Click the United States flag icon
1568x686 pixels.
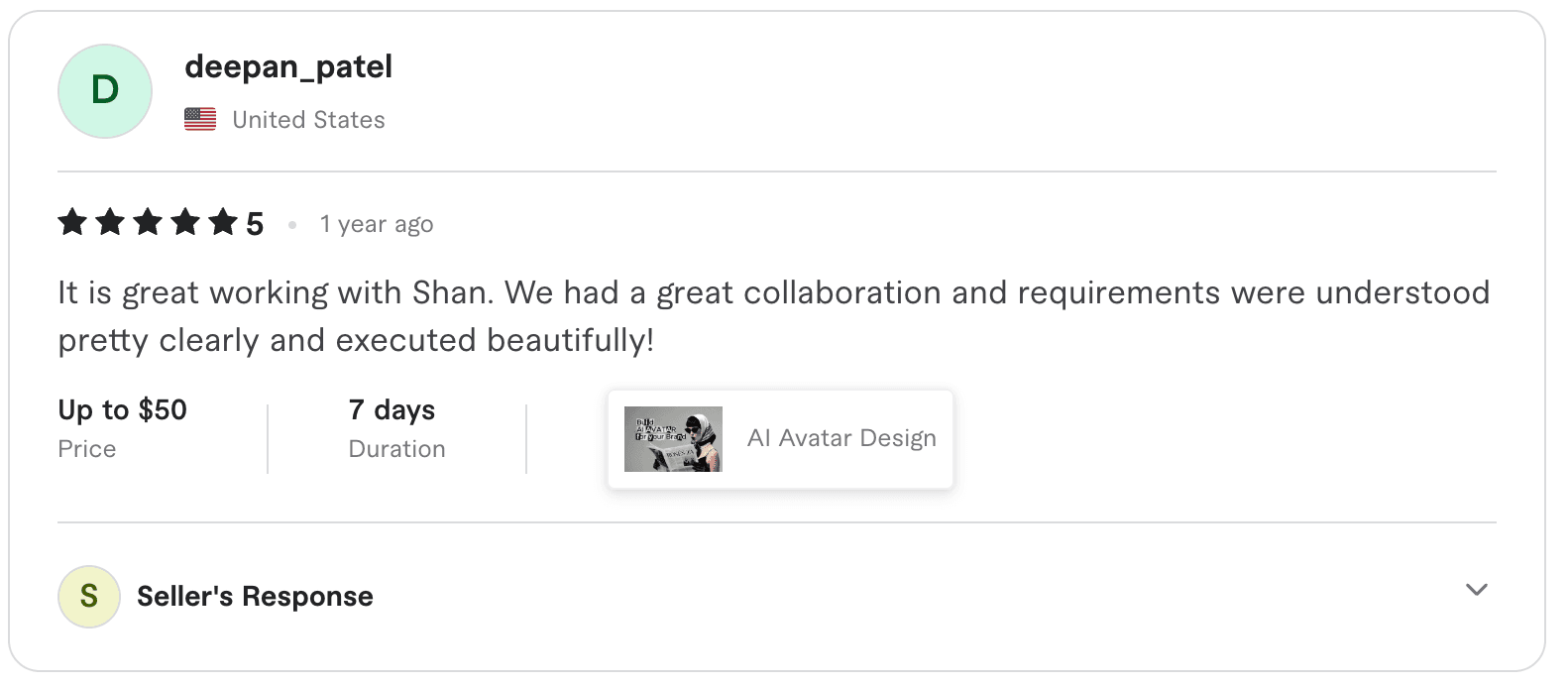(201, 119)
